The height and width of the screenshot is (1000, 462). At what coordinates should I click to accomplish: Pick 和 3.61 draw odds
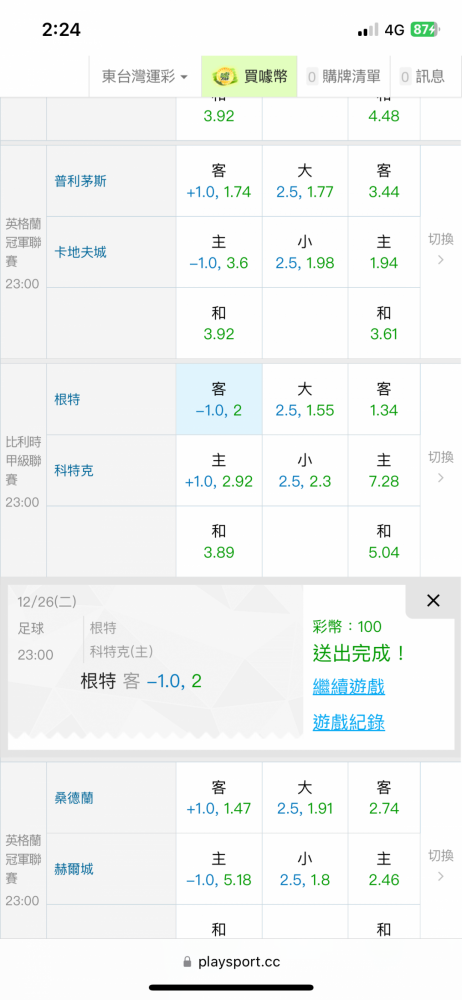coord(384,323)
